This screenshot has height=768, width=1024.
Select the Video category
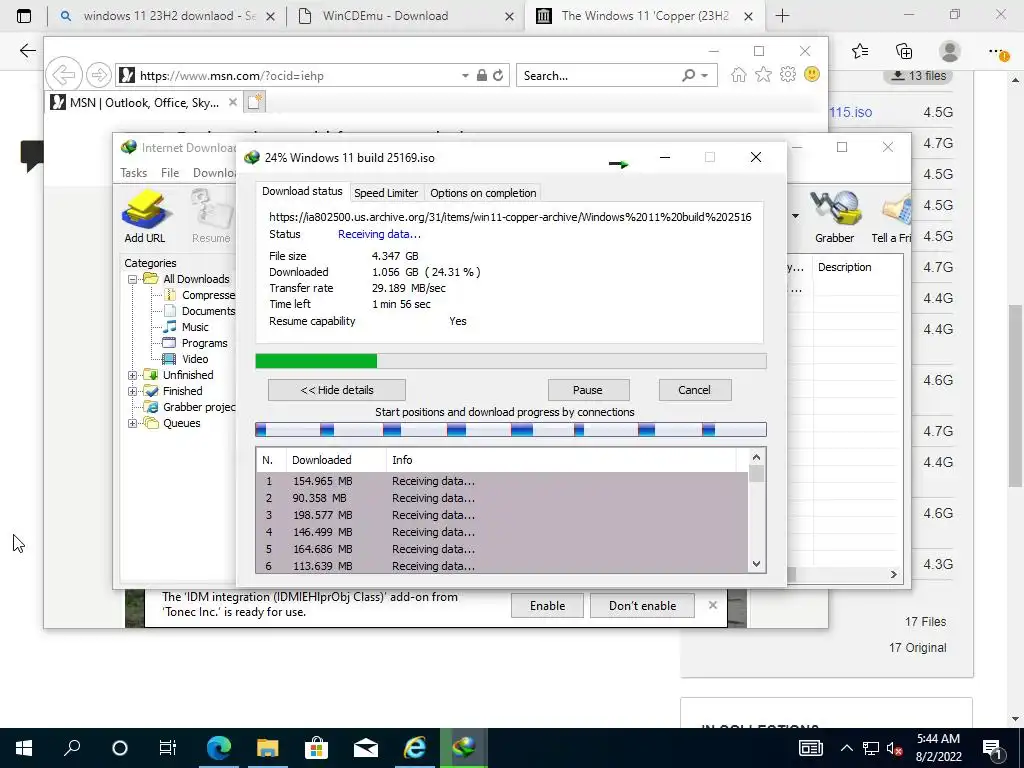pos(186,359)
